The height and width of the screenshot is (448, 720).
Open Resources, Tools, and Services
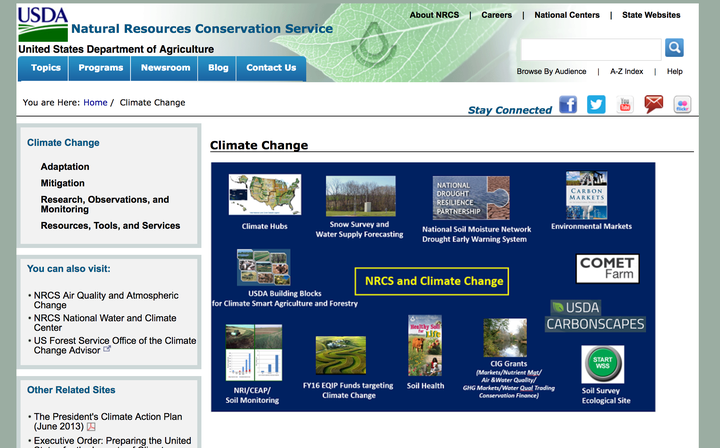[110, 226]
